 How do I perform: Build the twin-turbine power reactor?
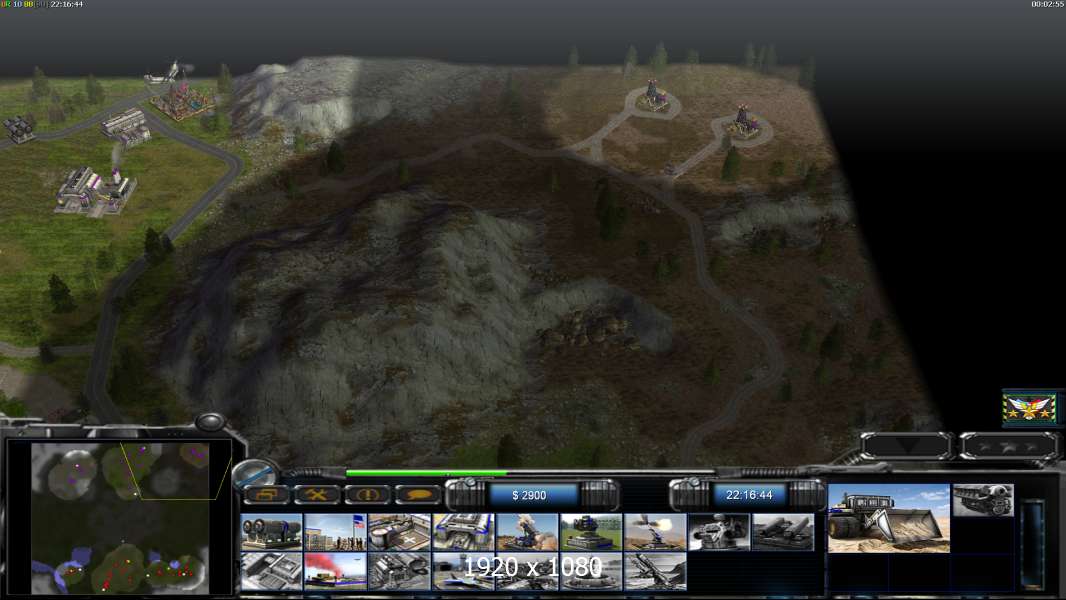(x=271, y=531)
